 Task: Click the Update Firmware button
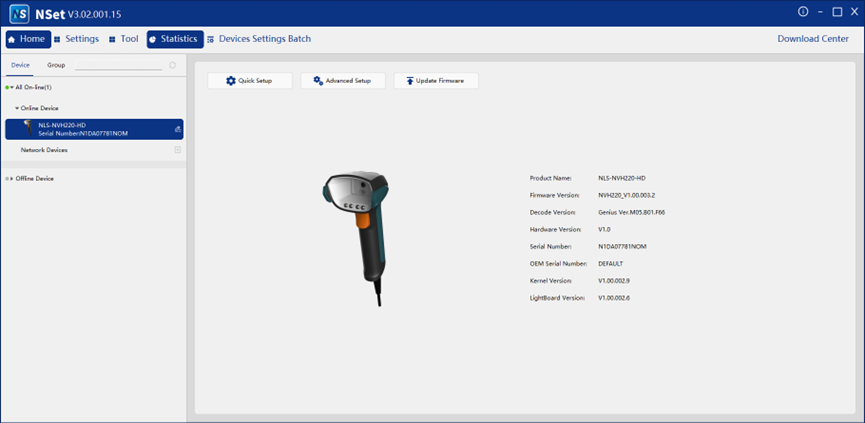tap(436, 81)
